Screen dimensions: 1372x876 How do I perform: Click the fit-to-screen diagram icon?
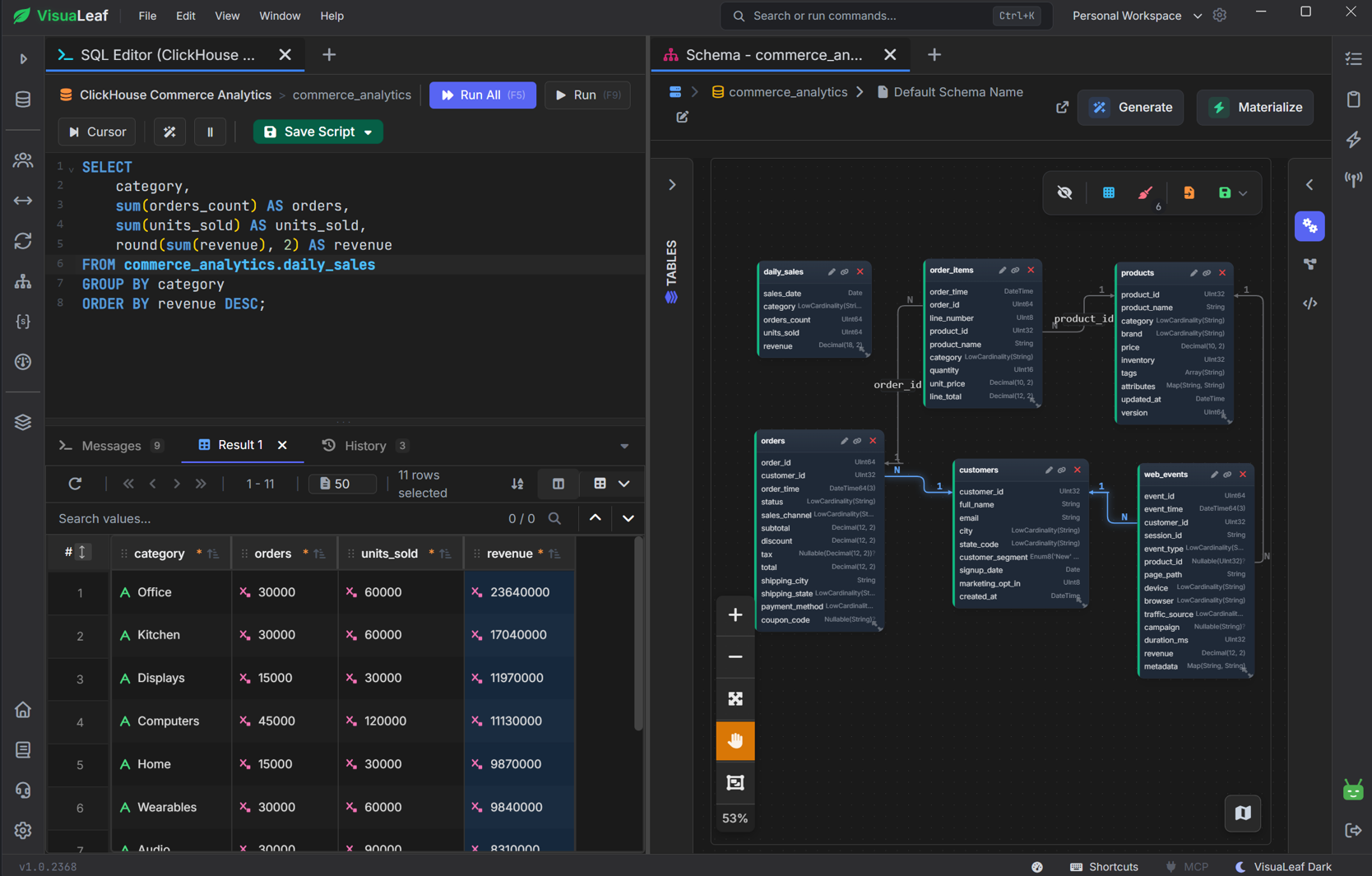[735, 698]
